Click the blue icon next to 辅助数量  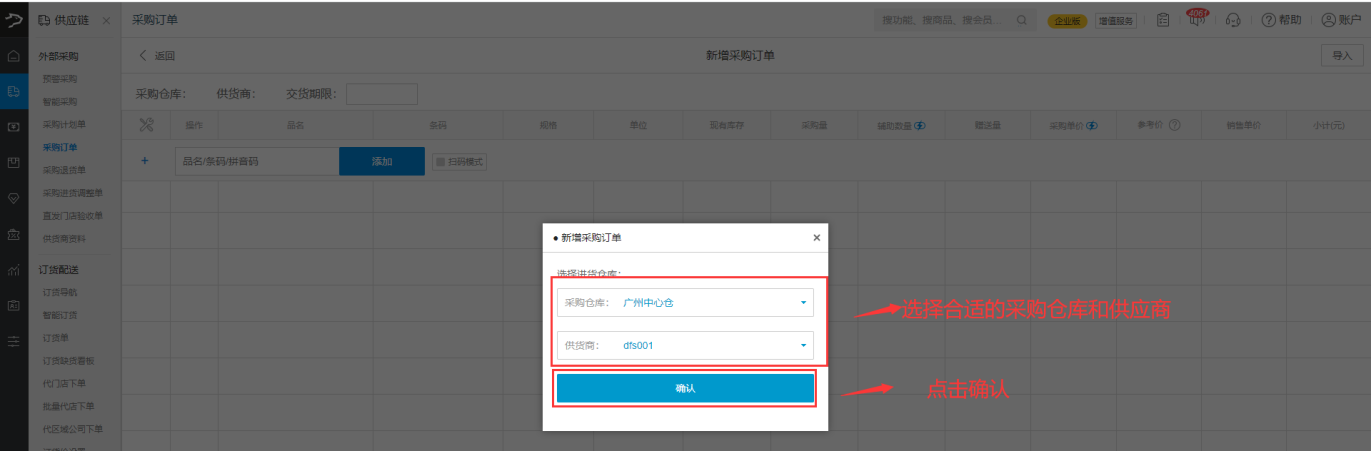pyautogui.click(x=919, y=126)
